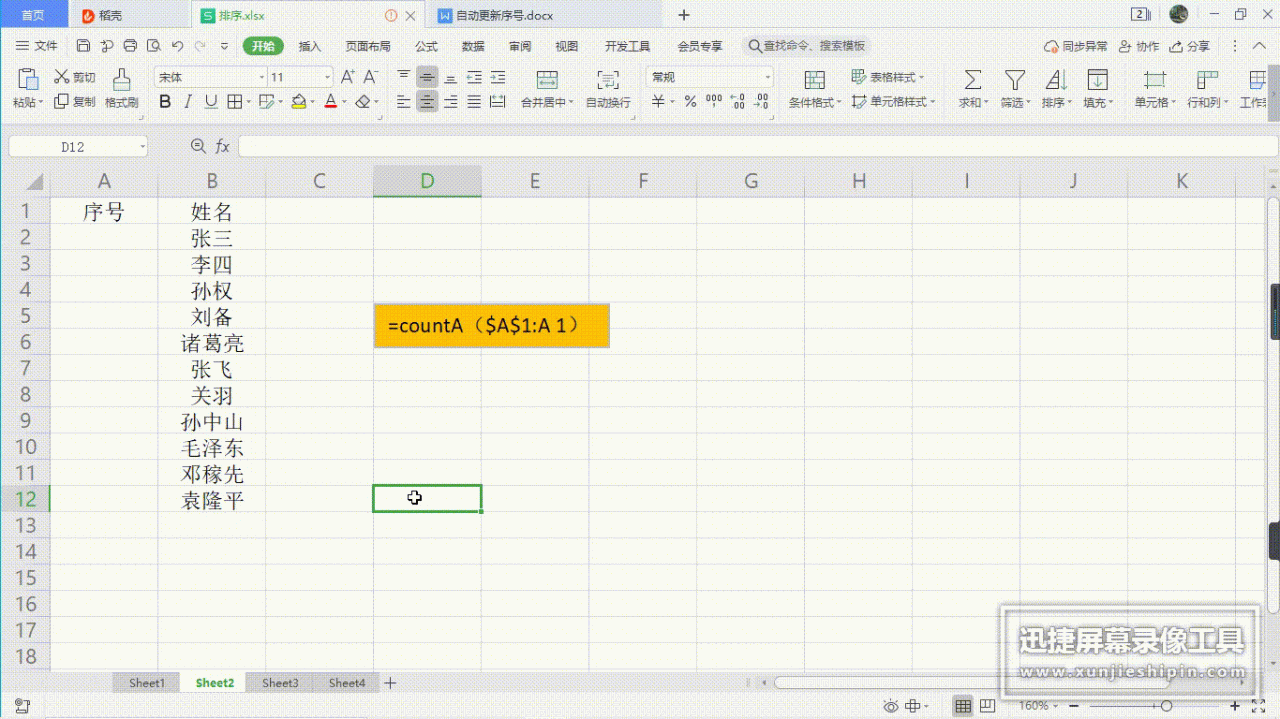Click the zoom magnifier beside fx
This screenshot has width=1280, height=719.
click(x=198, y=147)
